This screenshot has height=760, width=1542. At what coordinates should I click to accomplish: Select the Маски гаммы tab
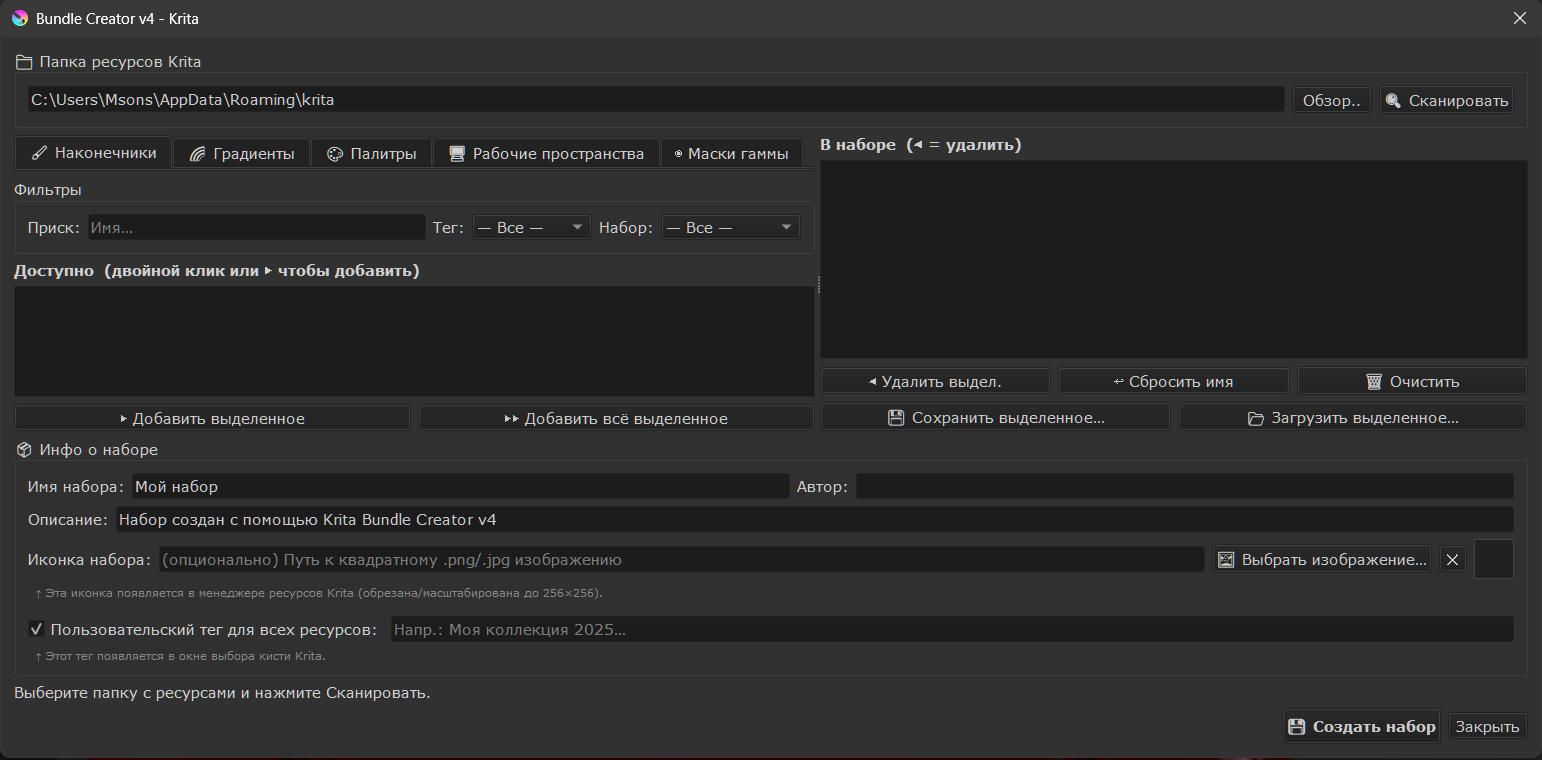click(731, 154)
